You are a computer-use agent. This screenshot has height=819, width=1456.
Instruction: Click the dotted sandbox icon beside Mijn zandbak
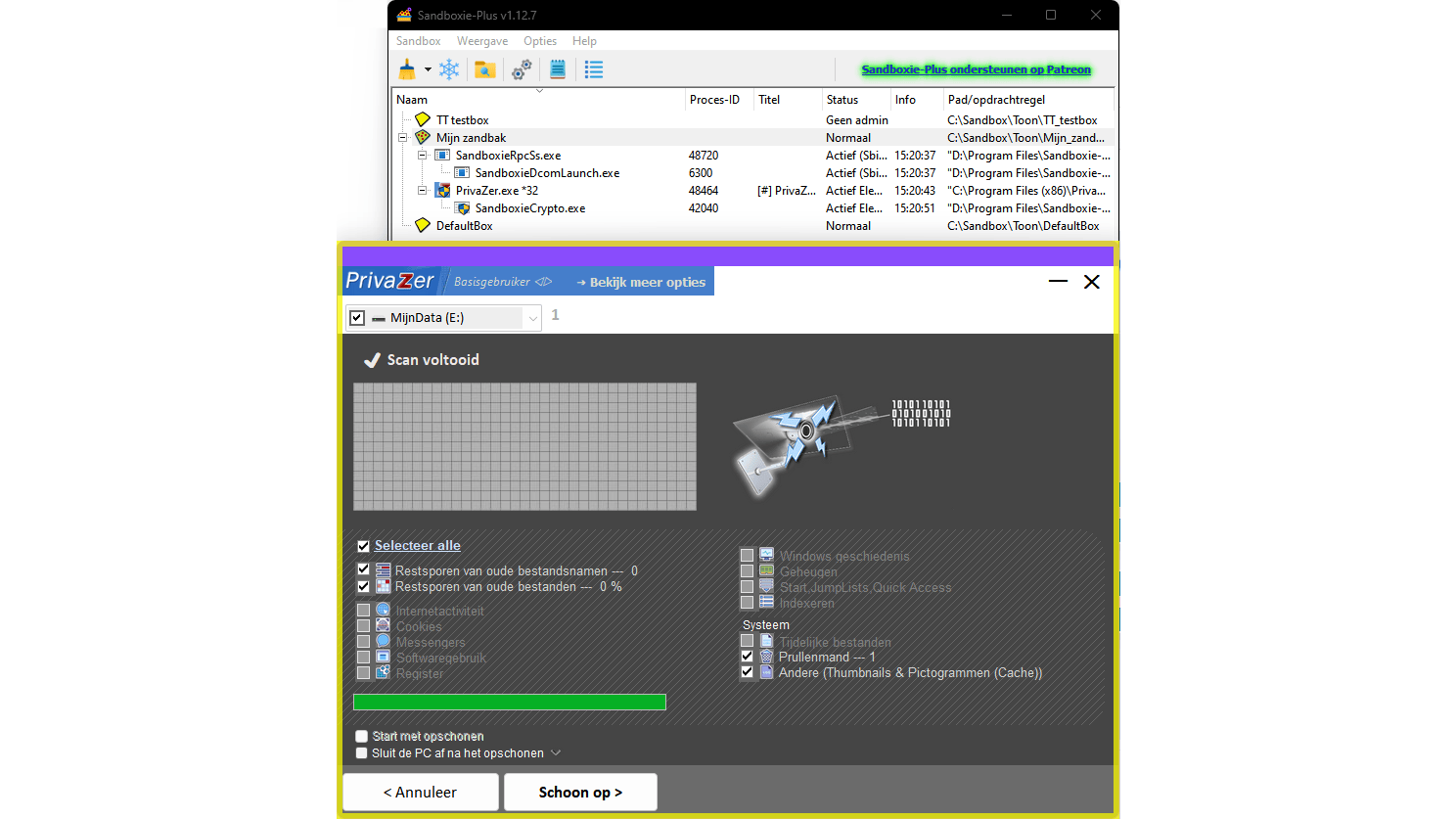[x=423, y=137]
